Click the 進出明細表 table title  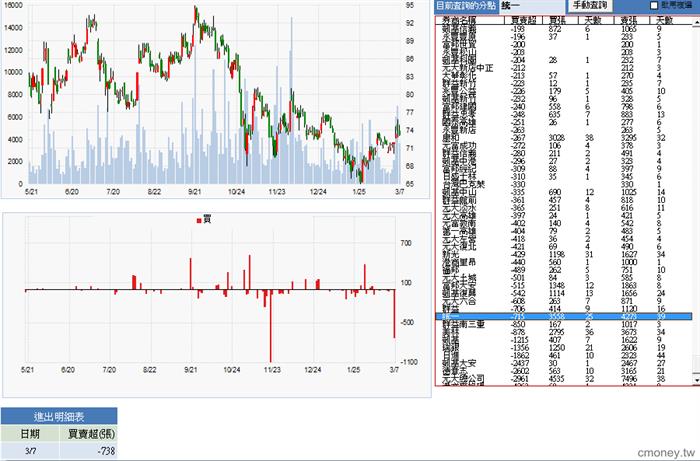point(59,416)
